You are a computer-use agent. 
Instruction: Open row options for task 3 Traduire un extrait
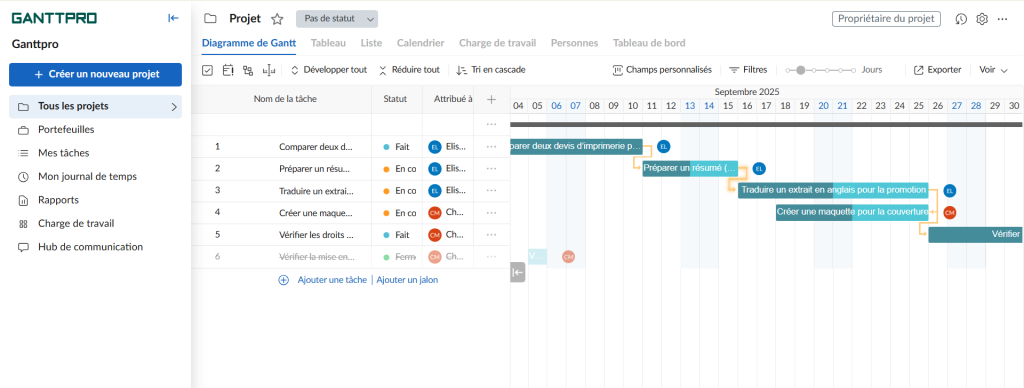click(x=492, y=191)
